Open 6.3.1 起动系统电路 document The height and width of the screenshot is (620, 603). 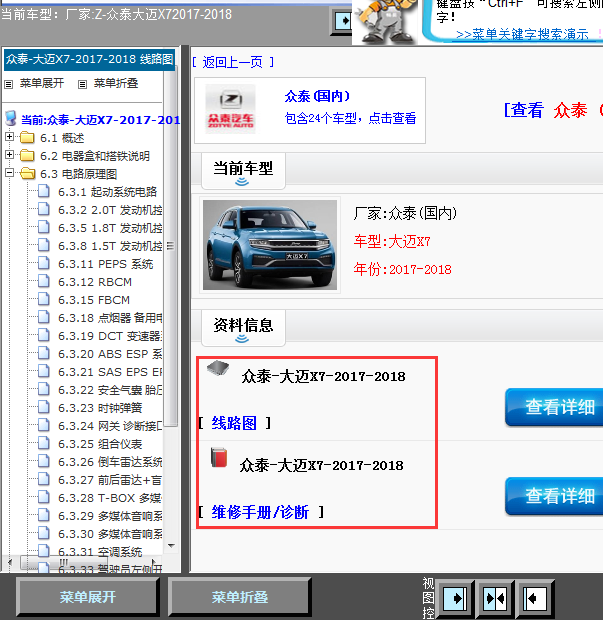click(108, 192)
